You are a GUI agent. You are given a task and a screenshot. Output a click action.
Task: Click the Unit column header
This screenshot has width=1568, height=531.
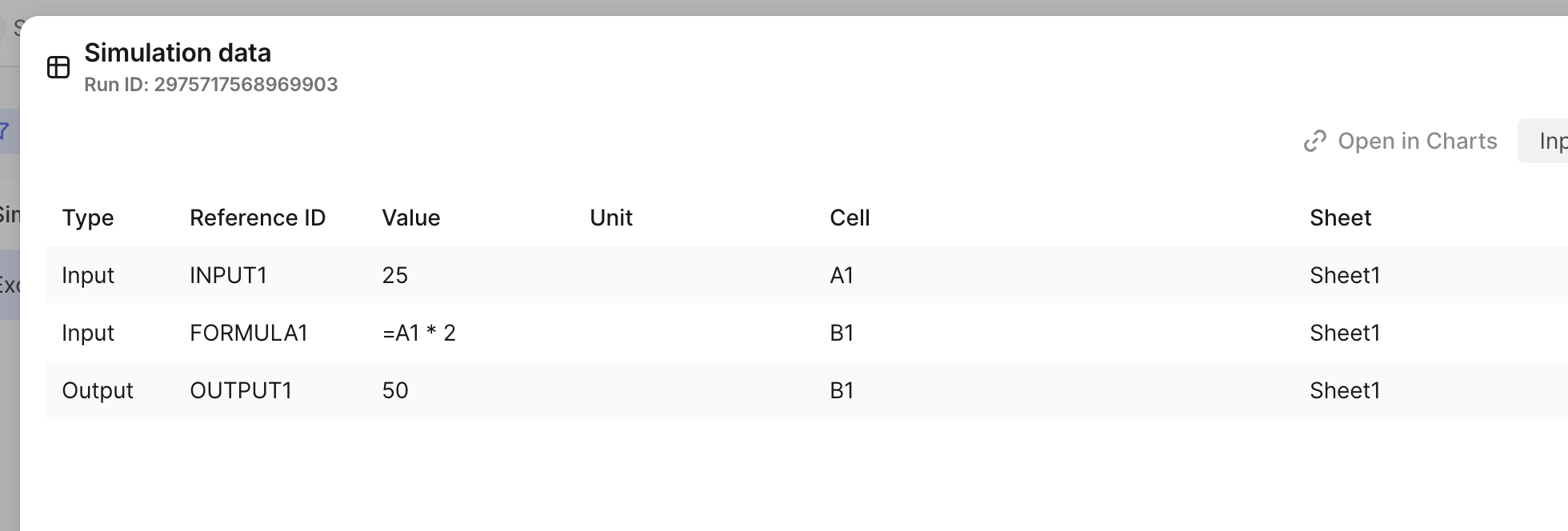click(x=610, y=218)
